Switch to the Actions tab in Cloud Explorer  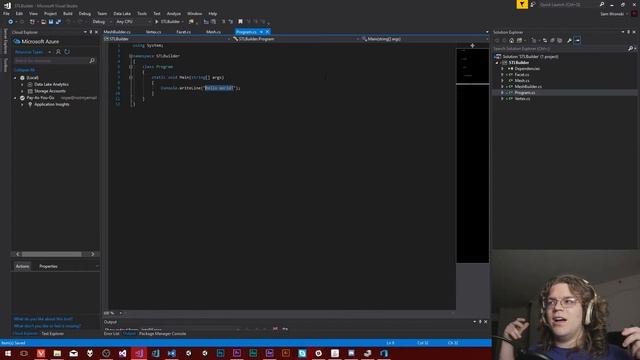pos(22,266)
